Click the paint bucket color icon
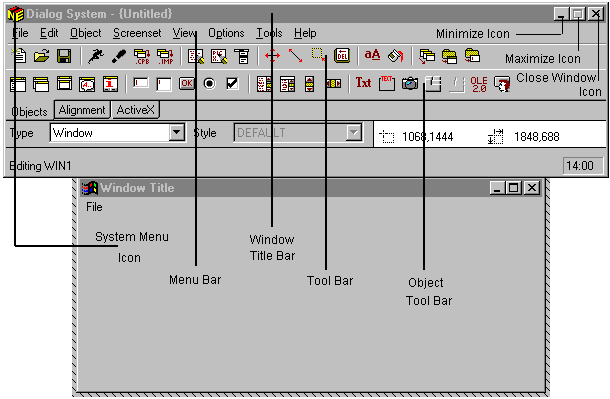610x399 pixels. pyautogui.click(x=396, y=56)
